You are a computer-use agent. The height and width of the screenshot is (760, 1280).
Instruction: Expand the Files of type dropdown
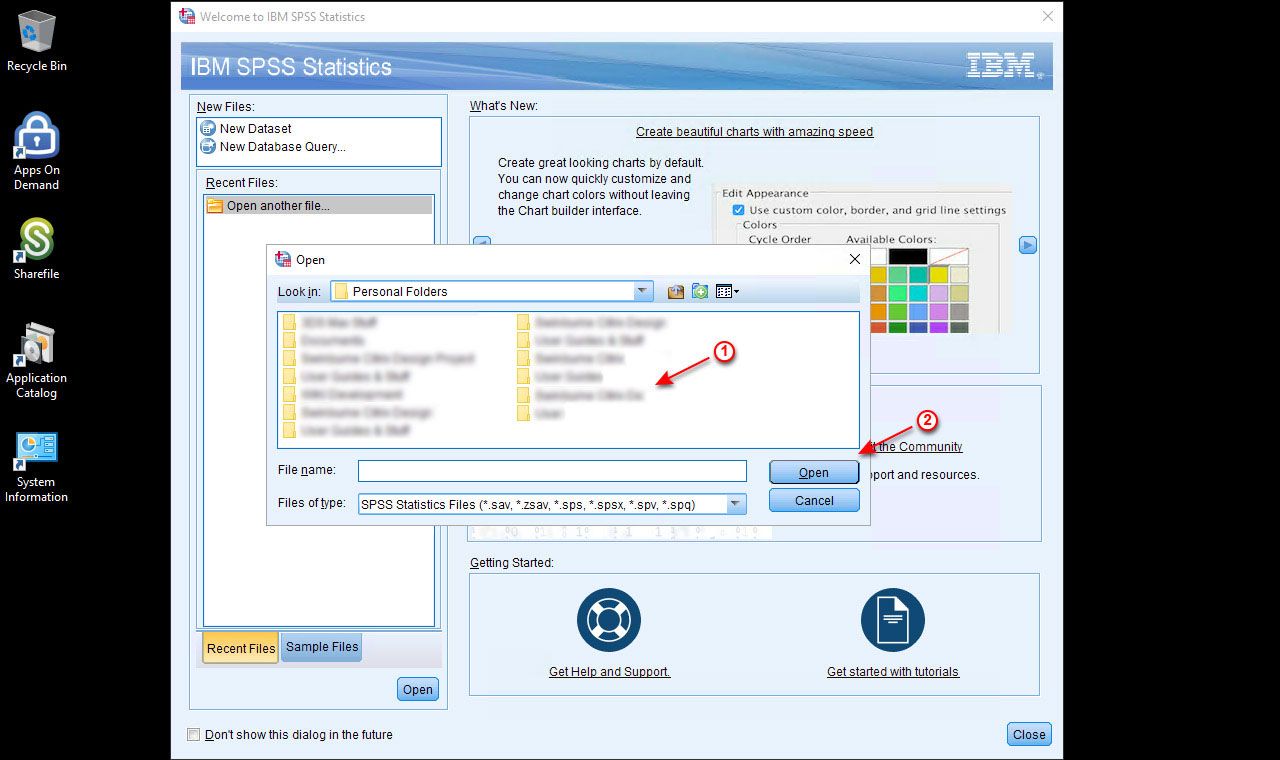click(x=736, y=505)
